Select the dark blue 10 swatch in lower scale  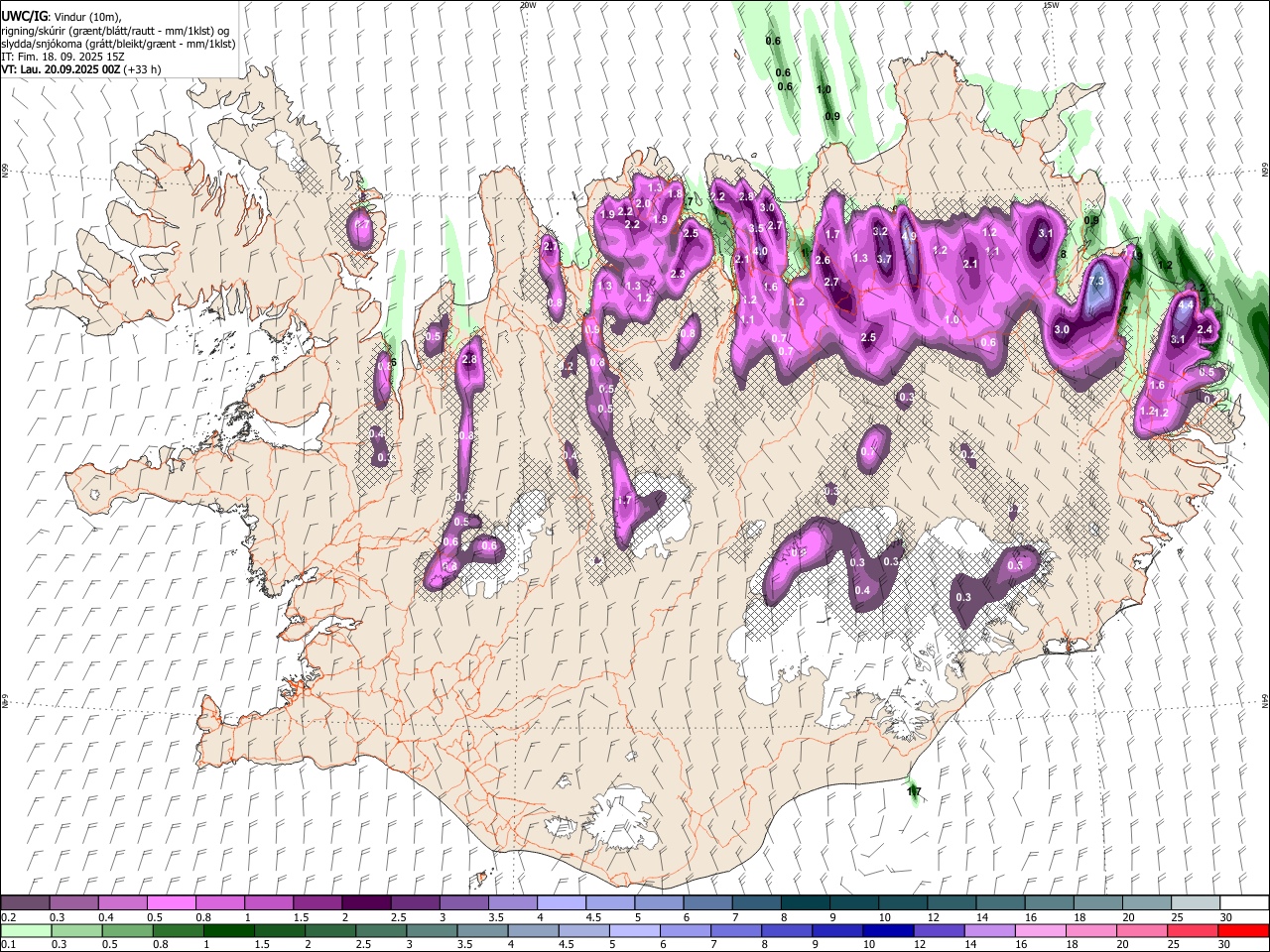point(888,930)
